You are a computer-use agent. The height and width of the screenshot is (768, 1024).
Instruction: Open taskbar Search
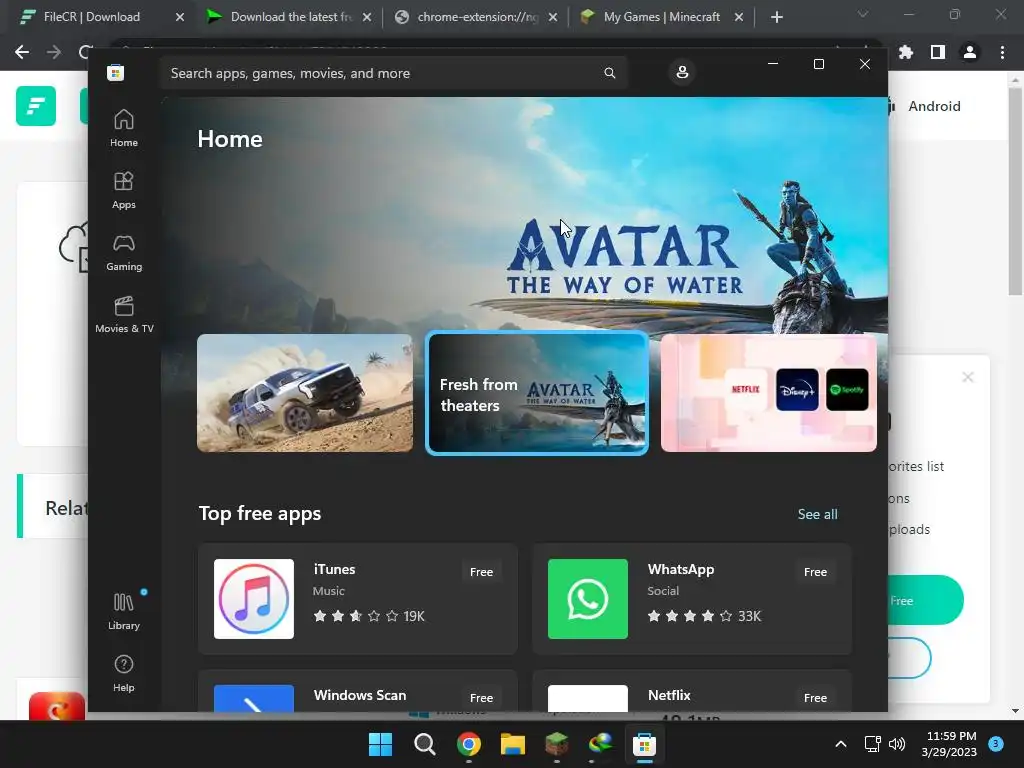pos(424,744)
